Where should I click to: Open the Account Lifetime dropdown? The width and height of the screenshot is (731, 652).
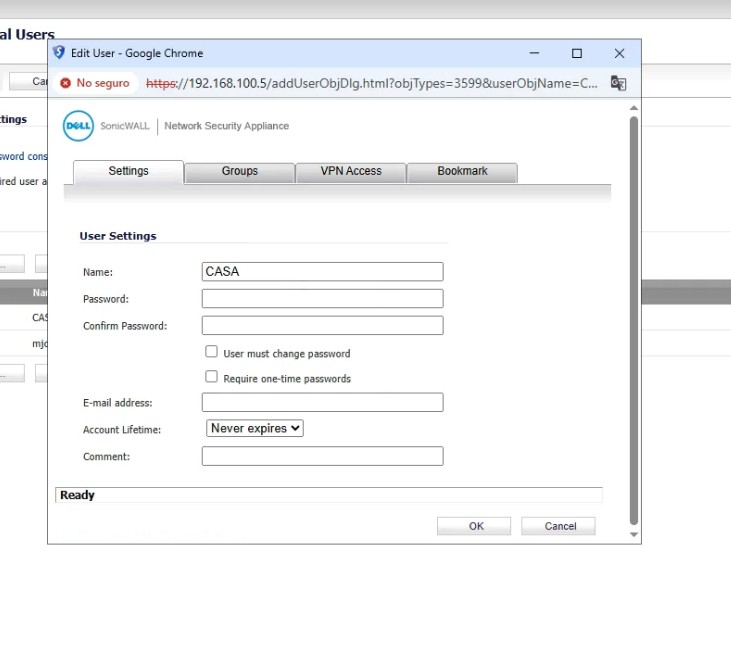[255, 428]
